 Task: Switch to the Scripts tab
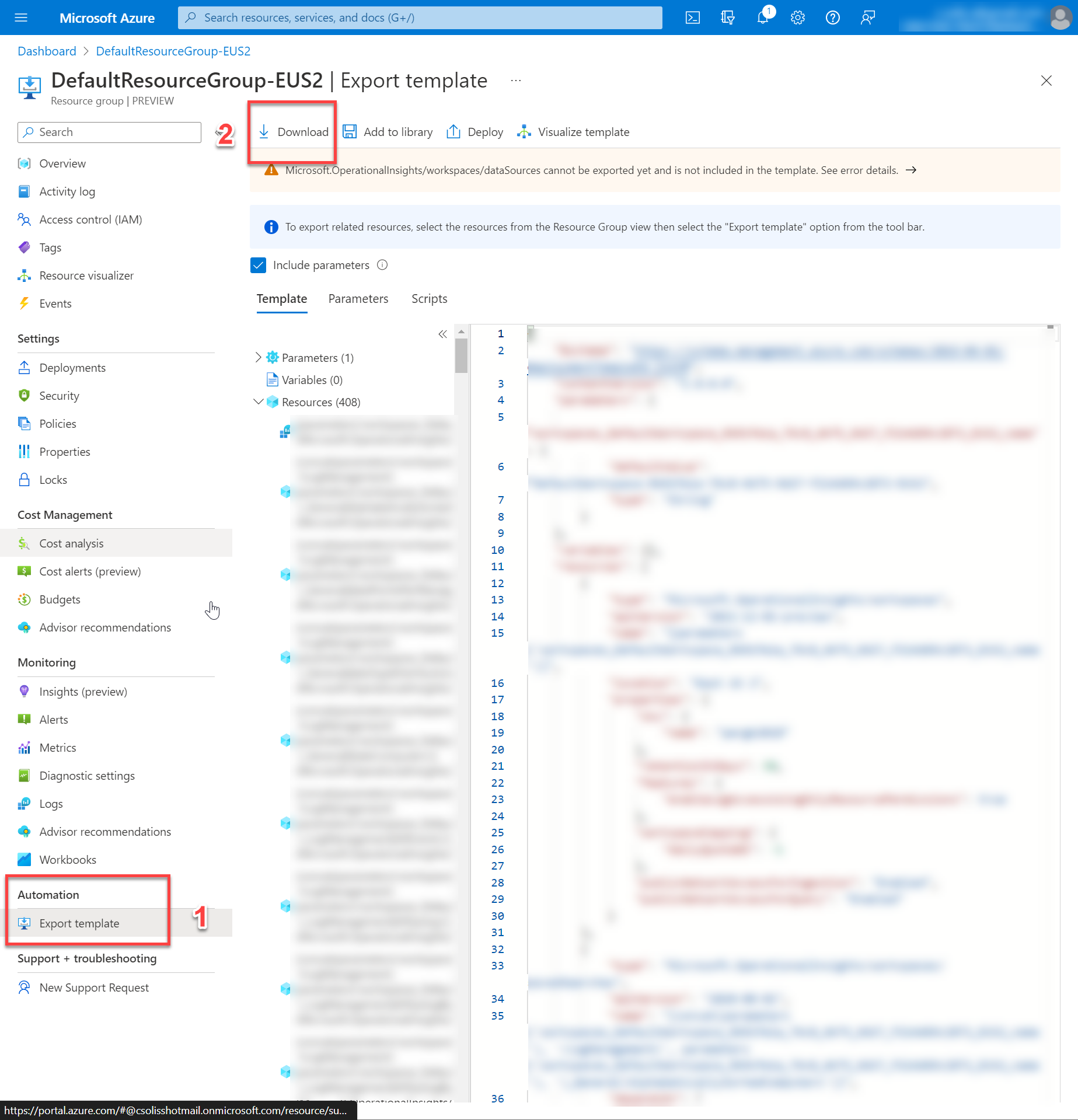pos(430,299)
